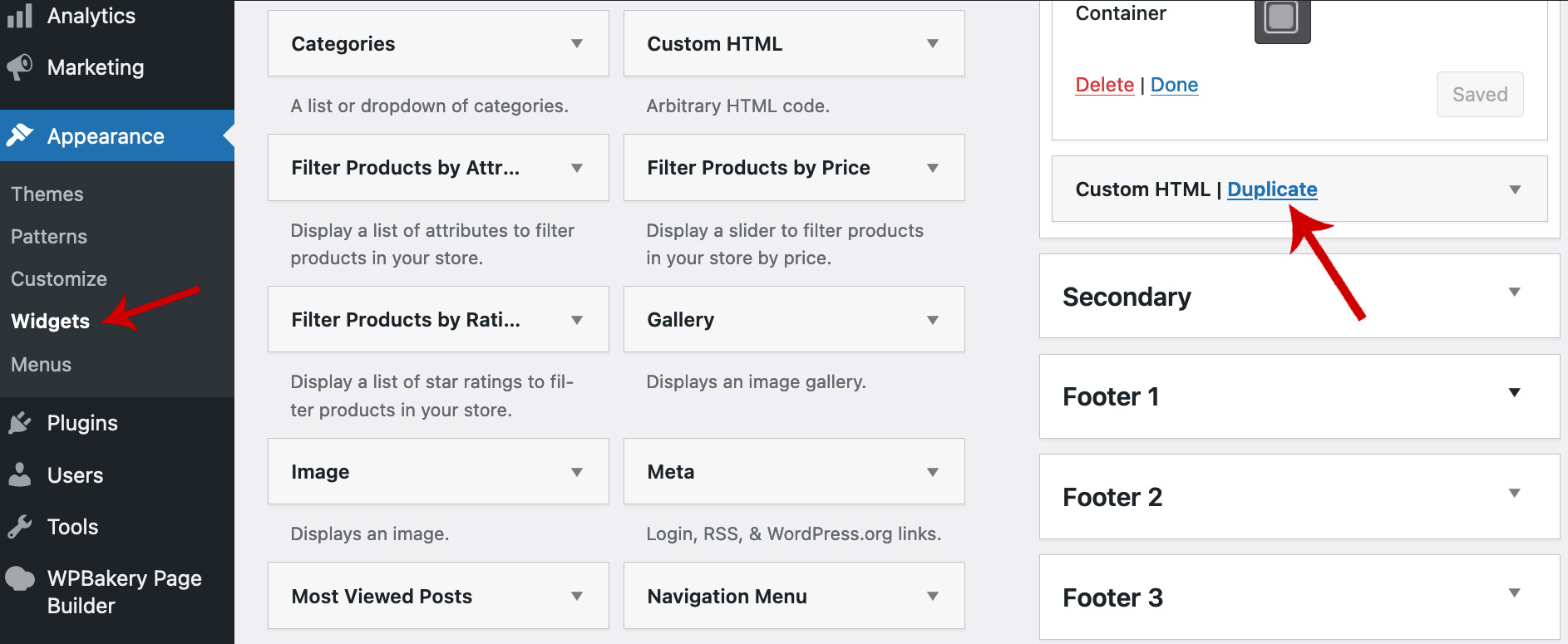Click the WPBakery Page Builder cloud icon
Image resolution: width=1568 pixels, height=644 pixels.
20,579
